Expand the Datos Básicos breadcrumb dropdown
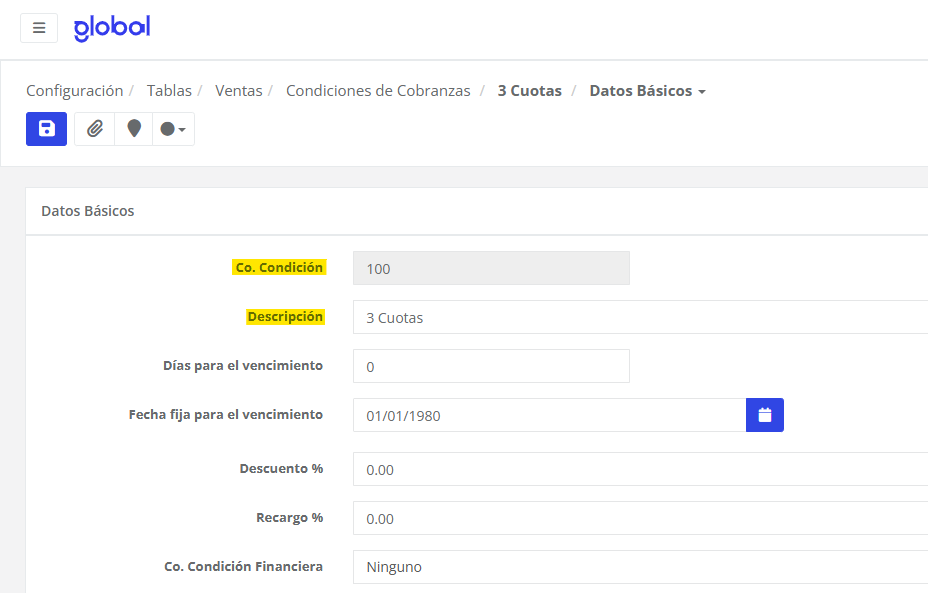This screenshot has height=593, width=928. pyautogui.click(x=647, y=91)
